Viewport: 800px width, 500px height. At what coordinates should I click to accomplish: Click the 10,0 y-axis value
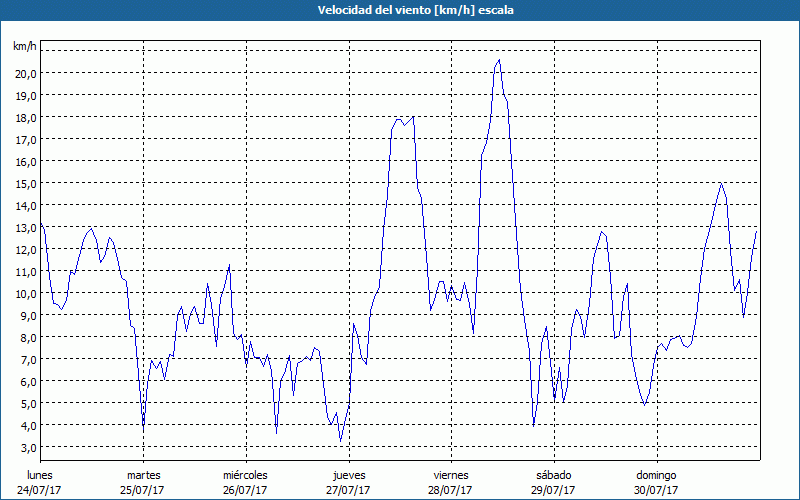coord(24,293)
